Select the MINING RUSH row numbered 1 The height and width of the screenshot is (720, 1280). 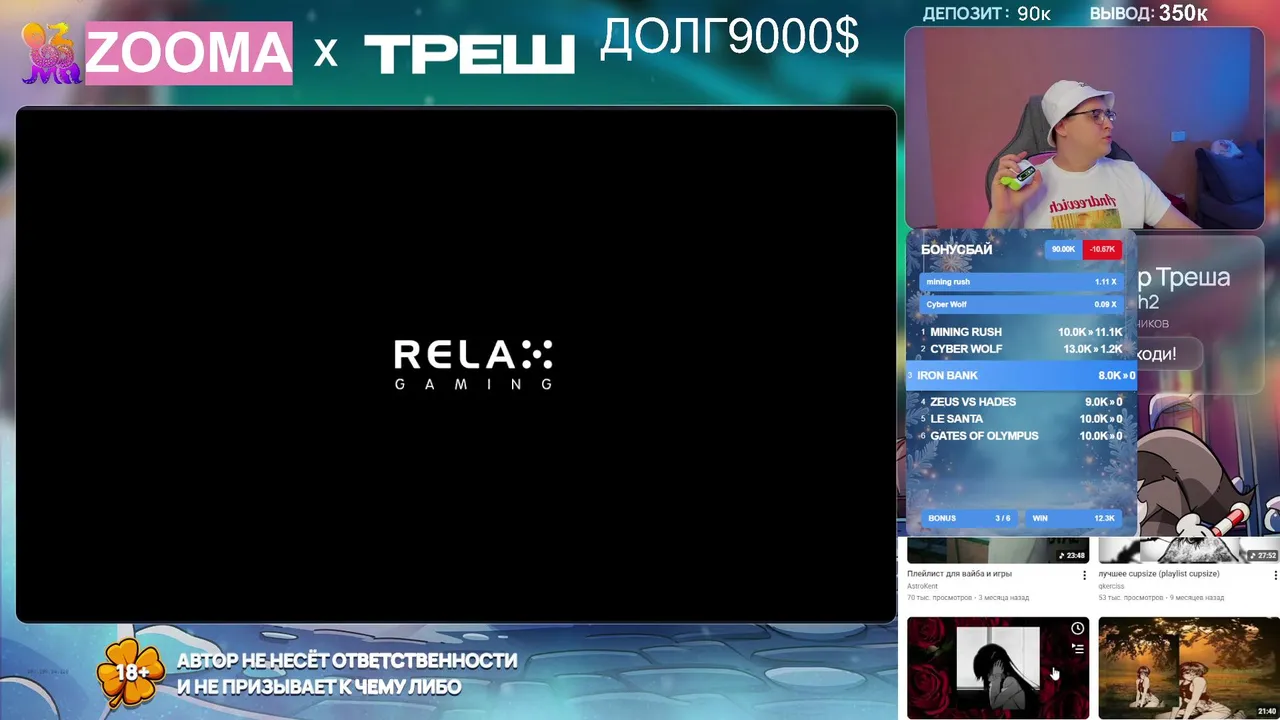coord(1021,332)
